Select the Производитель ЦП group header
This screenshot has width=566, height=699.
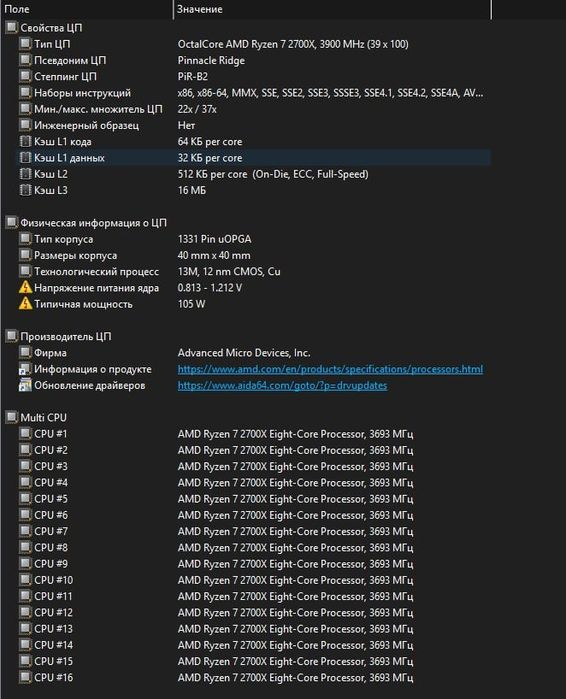(x=58, y=336)
